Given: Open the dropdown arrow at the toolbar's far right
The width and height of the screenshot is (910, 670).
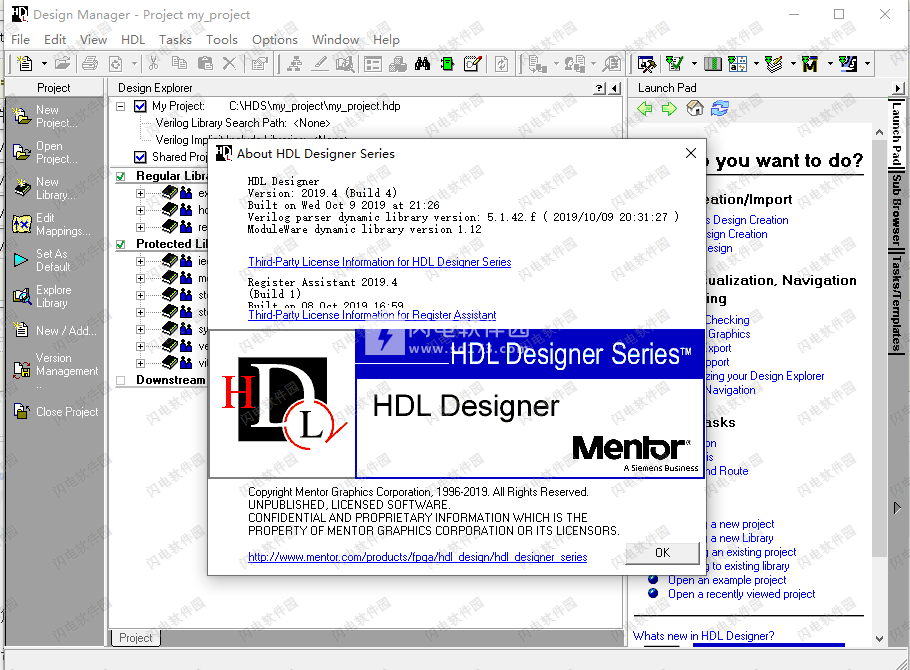Looking at the screenshot, I should pyautogui.click(x=867, y=63).
